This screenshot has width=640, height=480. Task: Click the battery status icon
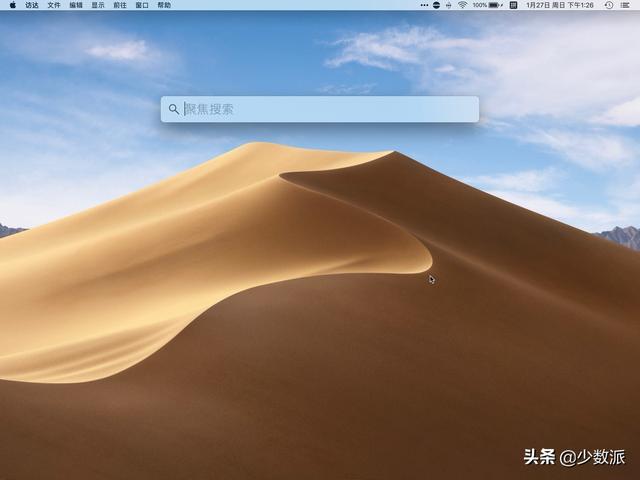coord(495,5)
